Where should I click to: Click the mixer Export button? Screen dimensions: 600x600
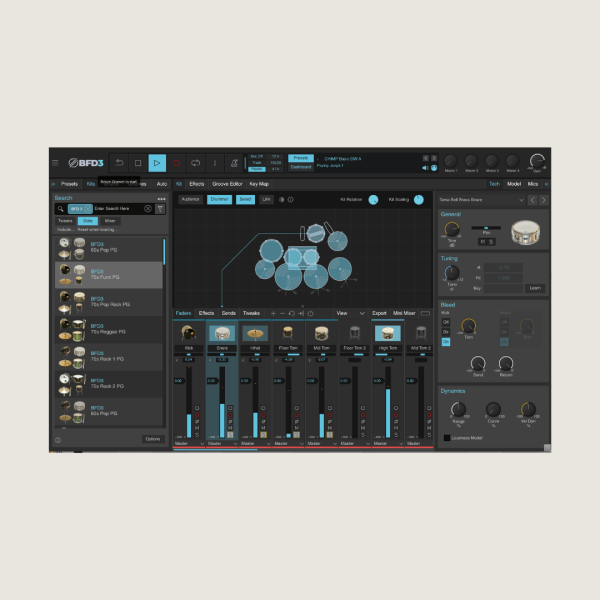[x=379, y=313]
